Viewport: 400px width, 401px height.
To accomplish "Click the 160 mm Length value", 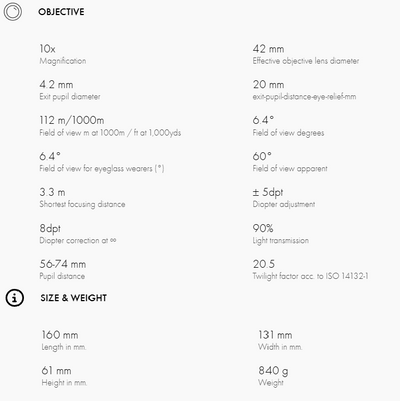I will click(60, 335).
